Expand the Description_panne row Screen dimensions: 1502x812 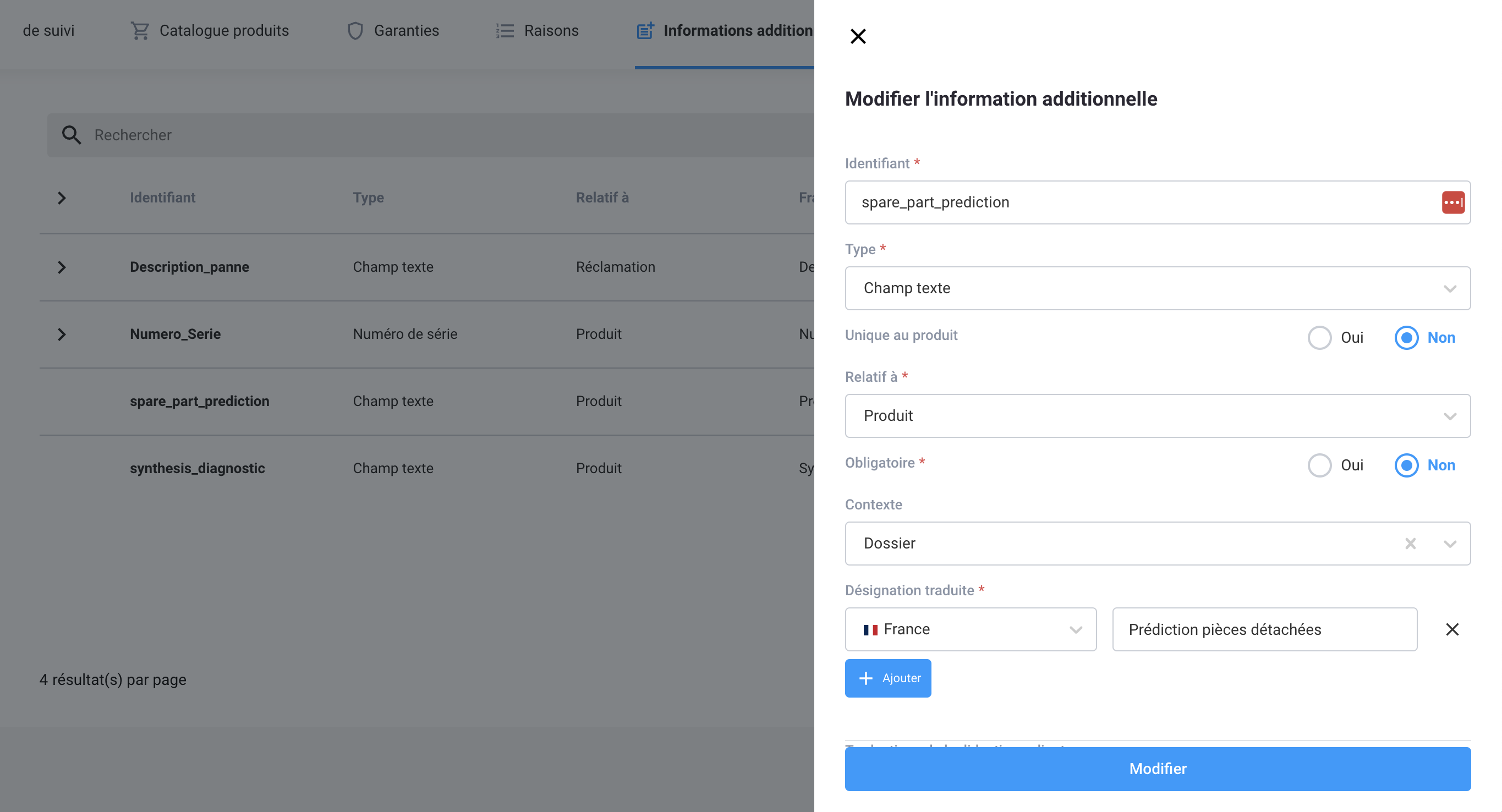62,267
